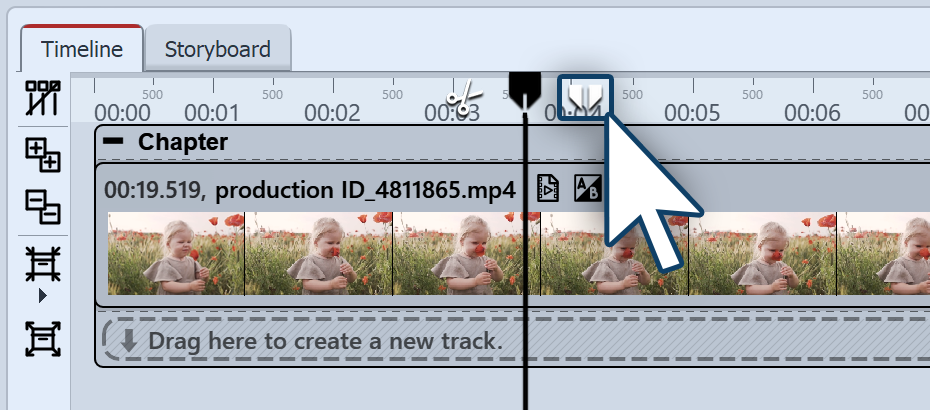
Task: Collapse the Chapter with the minus button
Action: click(115, 142)
